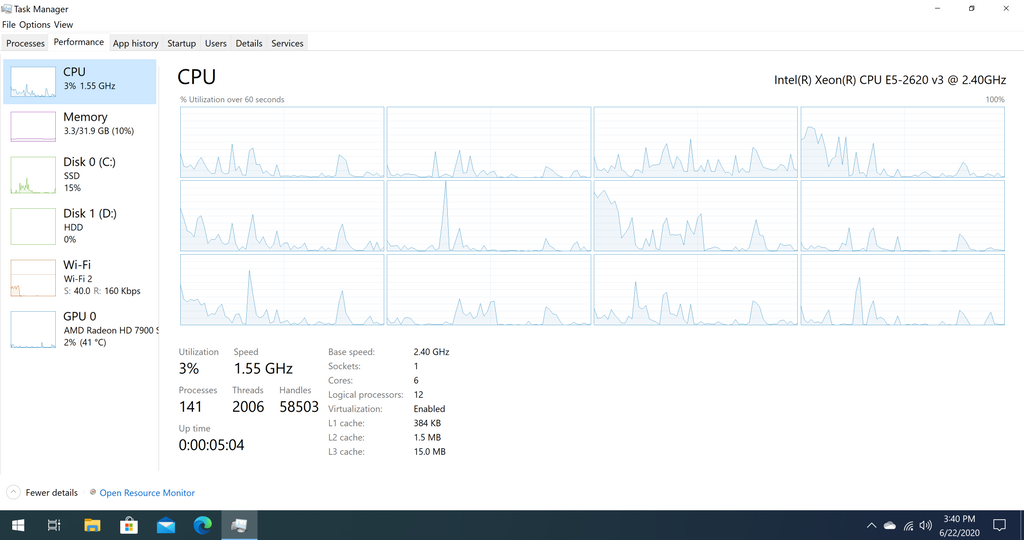Restore down the Task Manager window
The width and height of the screenshot is (1024, 540).
[971, 8]
